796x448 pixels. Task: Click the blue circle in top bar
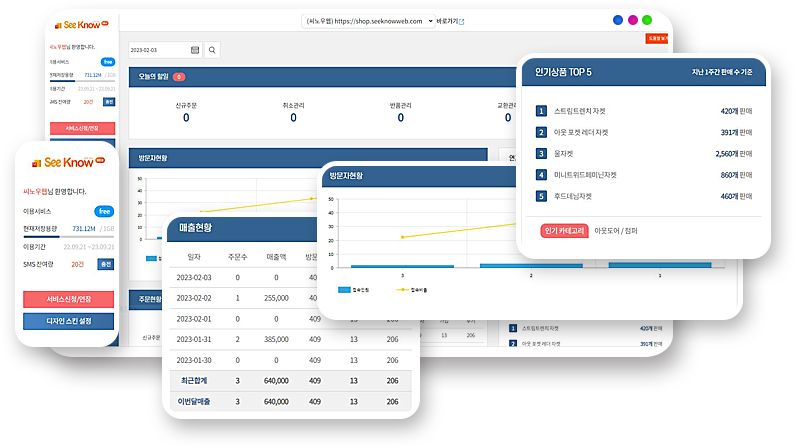coord(617,20)
